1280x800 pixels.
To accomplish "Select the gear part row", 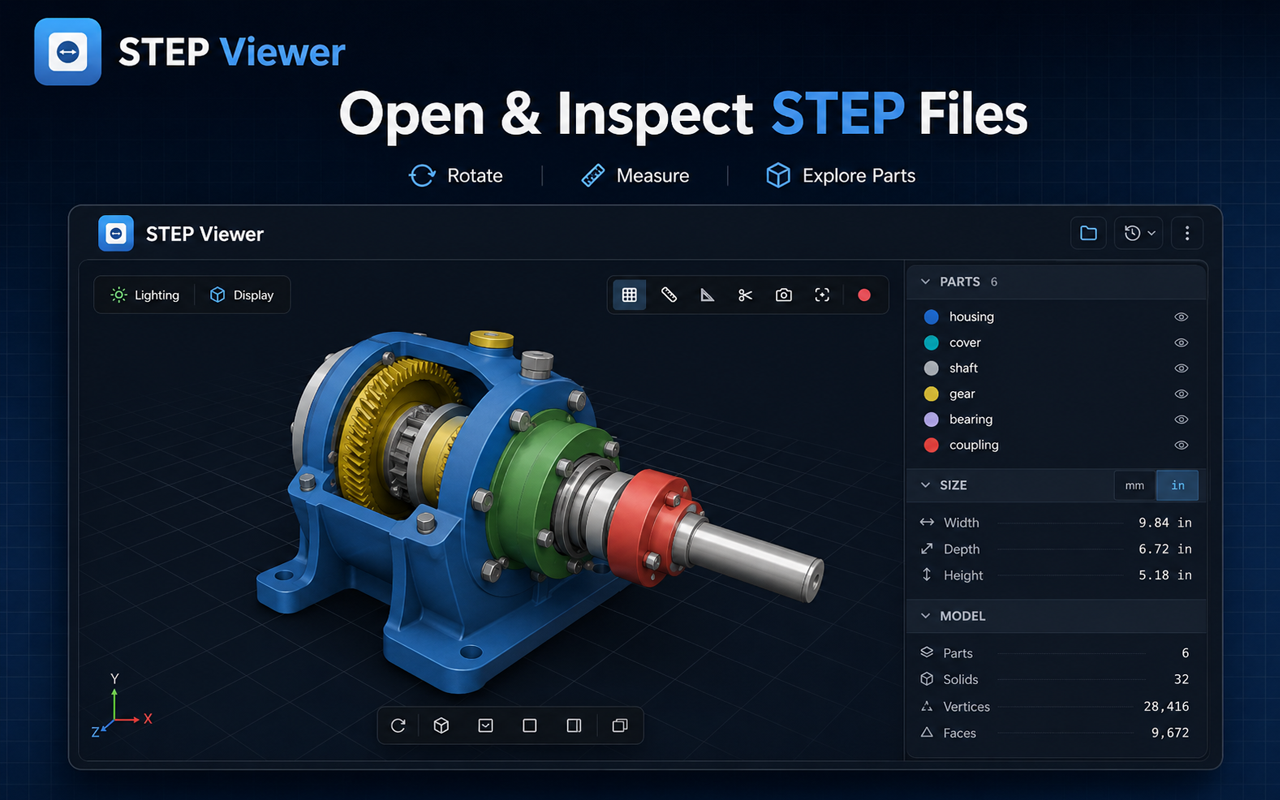I will click(x=1056, y=394).
